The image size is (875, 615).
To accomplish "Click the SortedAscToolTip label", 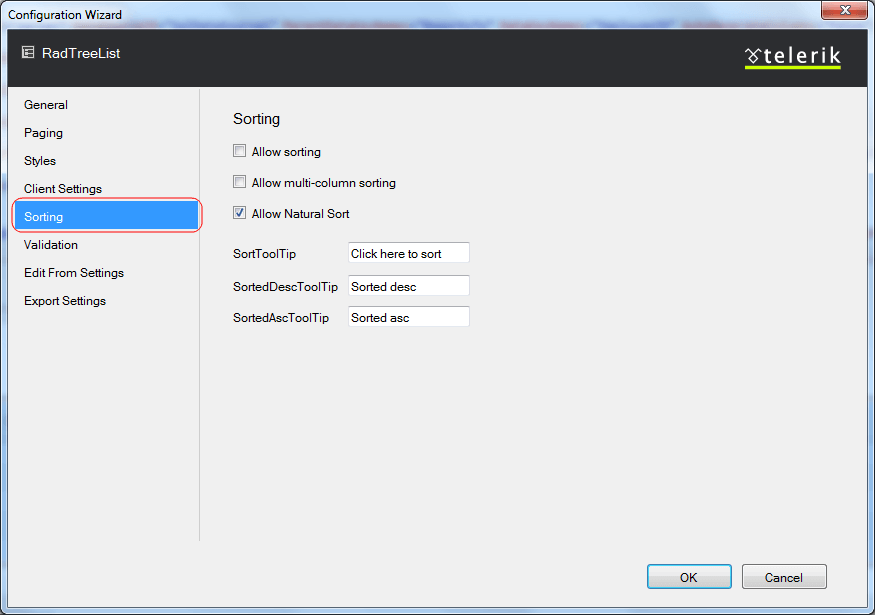I will (x=281, y=318).
